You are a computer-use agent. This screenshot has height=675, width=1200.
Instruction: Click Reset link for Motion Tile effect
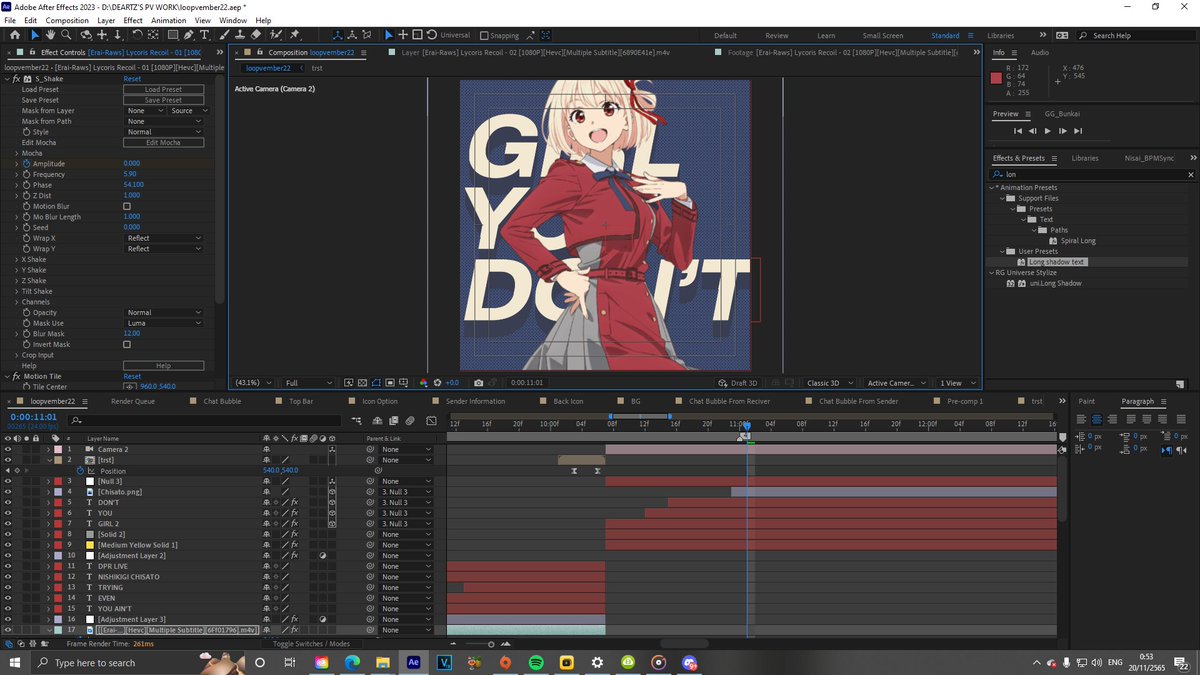pyautogui.click(x=132, y=376)
